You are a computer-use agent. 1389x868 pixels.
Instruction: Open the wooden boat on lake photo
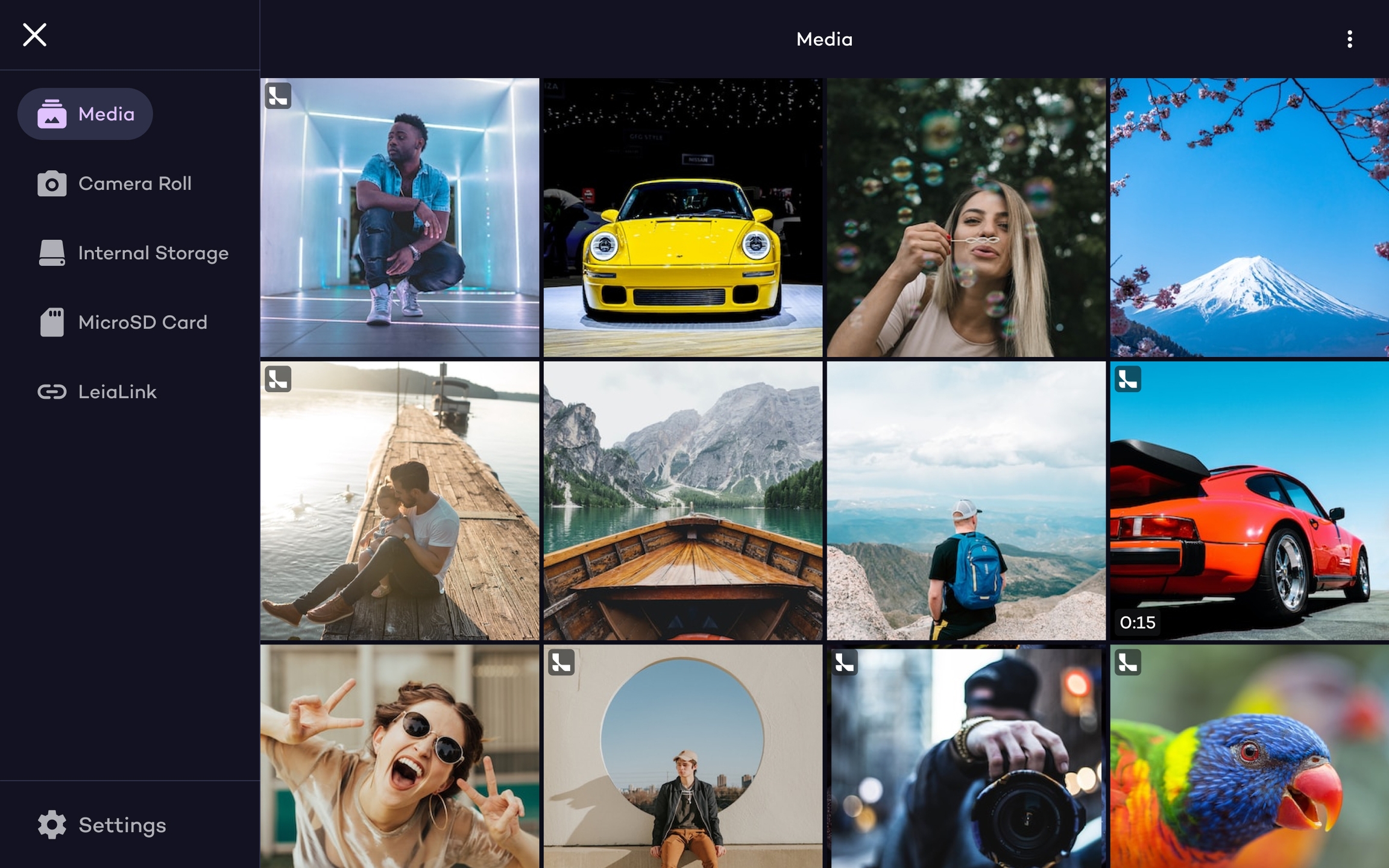[683, 501]
